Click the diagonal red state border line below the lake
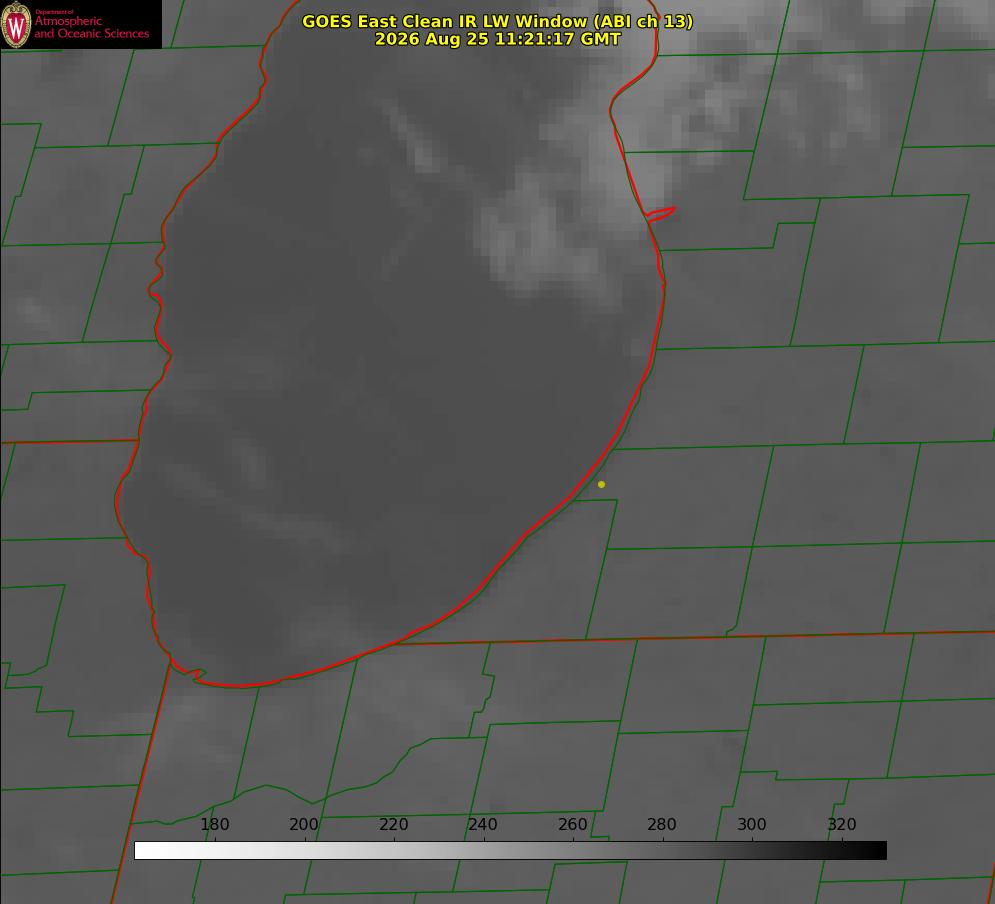 142,780
